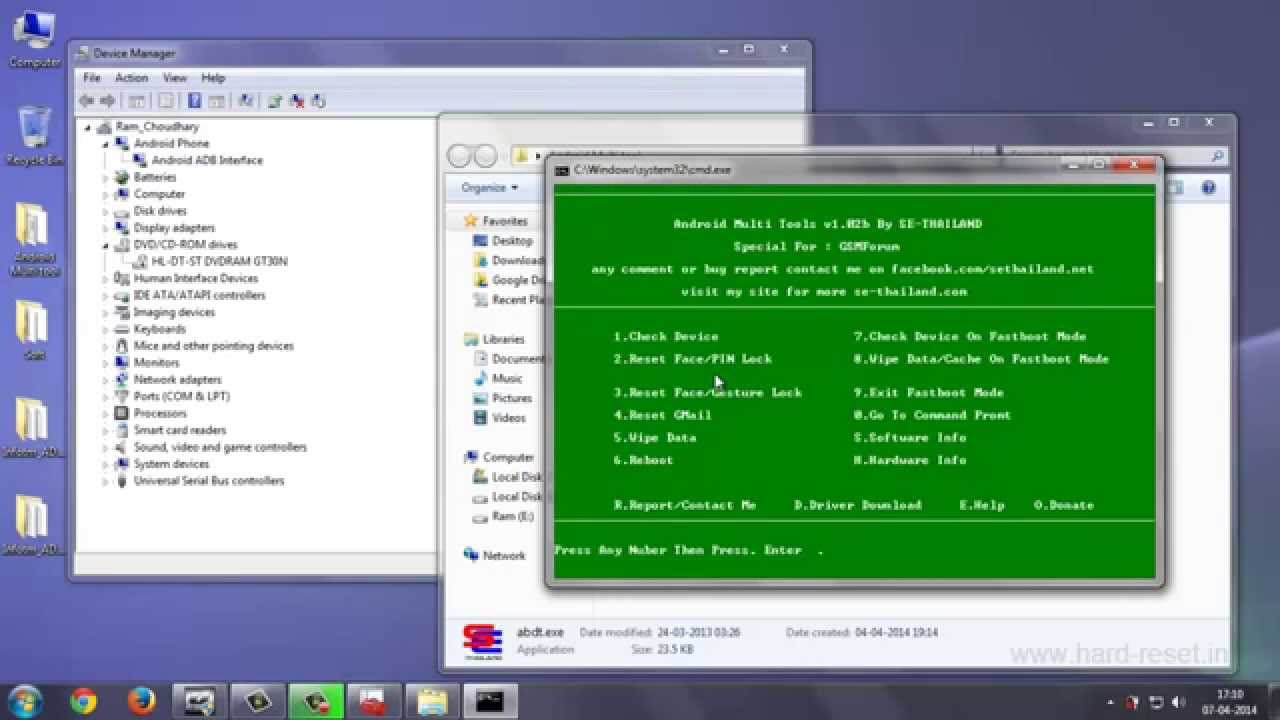
Task: Click Scan for hardware changes toolbar icon
Action: pyautogui.click(x=244, y=101)
